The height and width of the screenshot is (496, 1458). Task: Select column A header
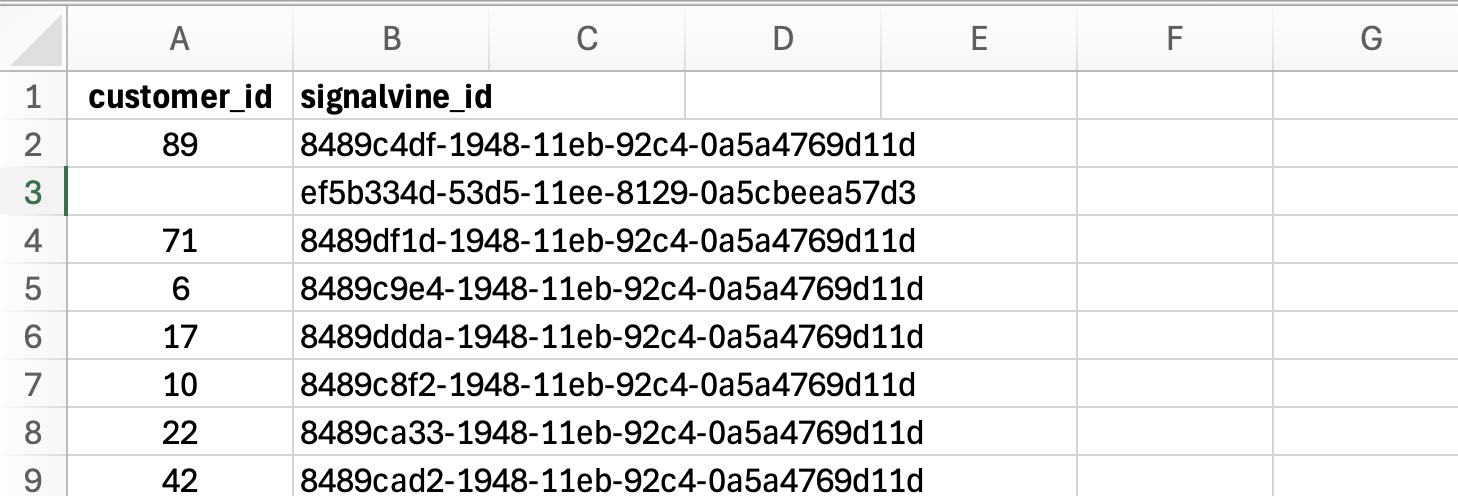[x=180, y=38]
